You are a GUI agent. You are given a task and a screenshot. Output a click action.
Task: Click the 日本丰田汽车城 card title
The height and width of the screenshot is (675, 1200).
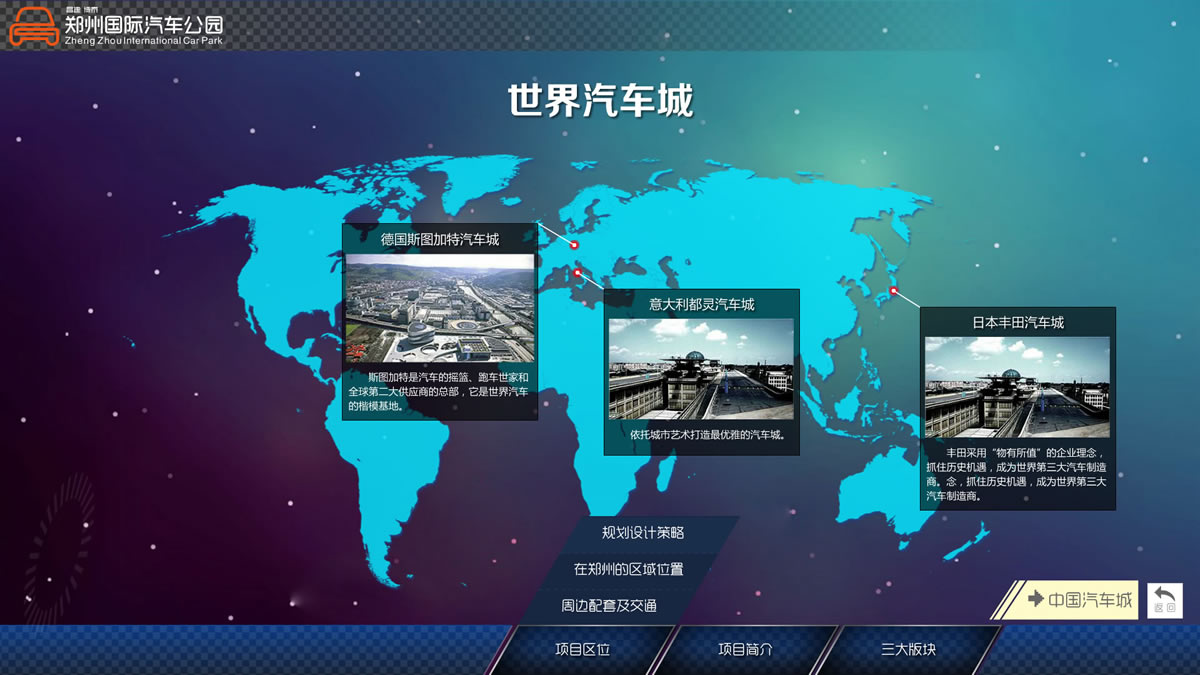1018,322
